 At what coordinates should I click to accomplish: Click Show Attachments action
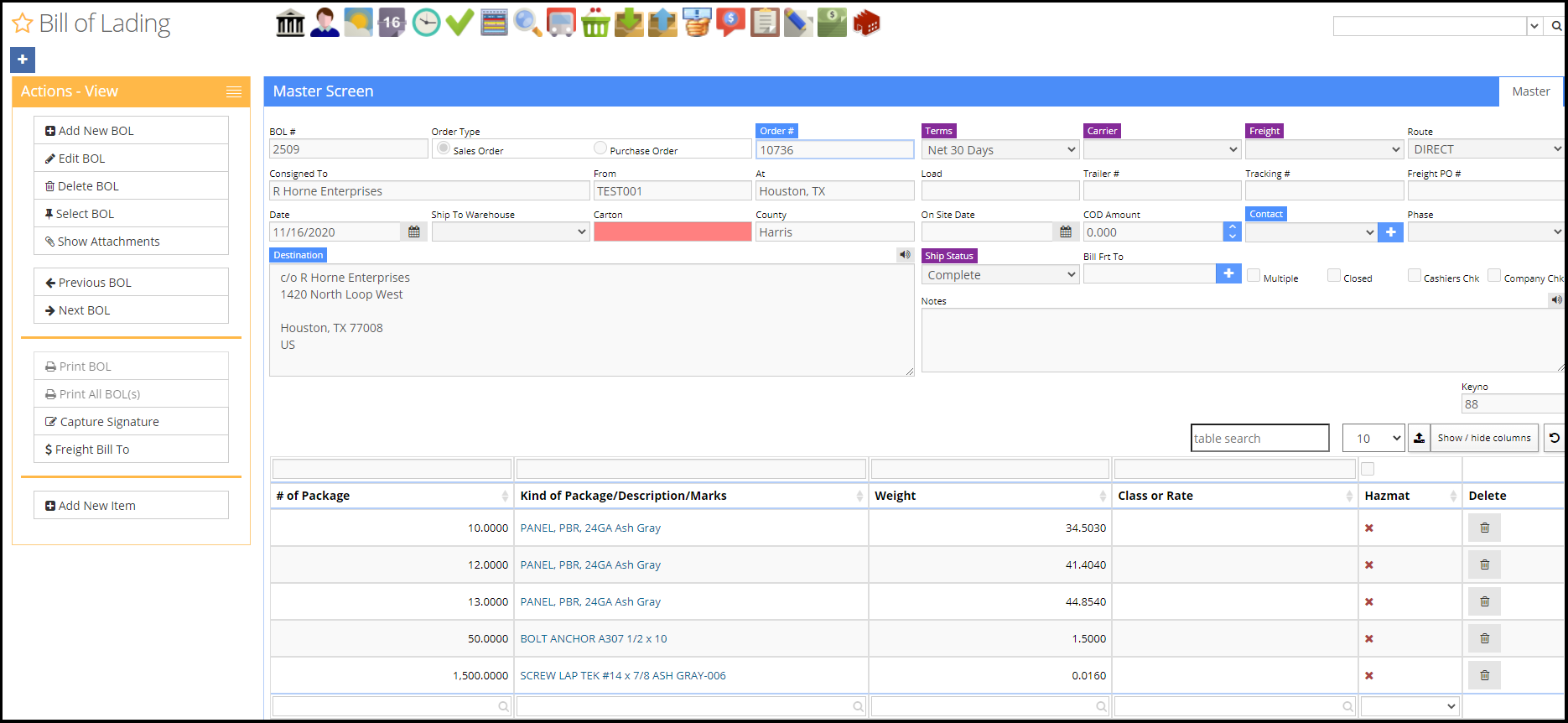tap(131, 242)
